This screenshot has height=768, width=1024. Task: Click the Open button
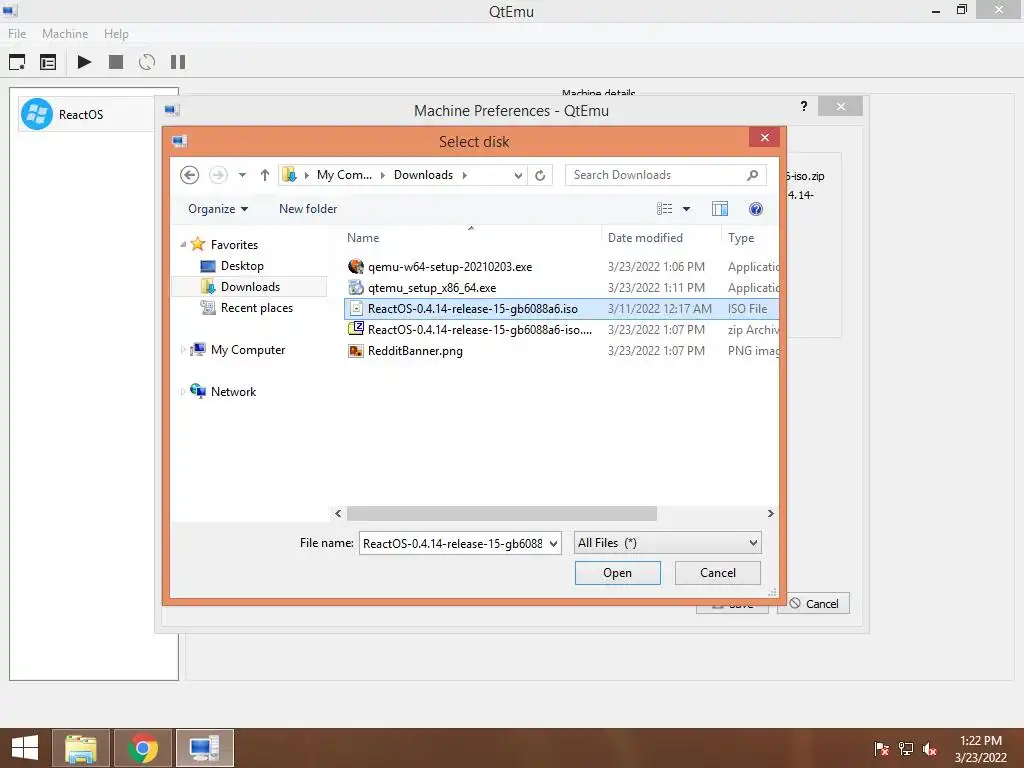(617, 573)
